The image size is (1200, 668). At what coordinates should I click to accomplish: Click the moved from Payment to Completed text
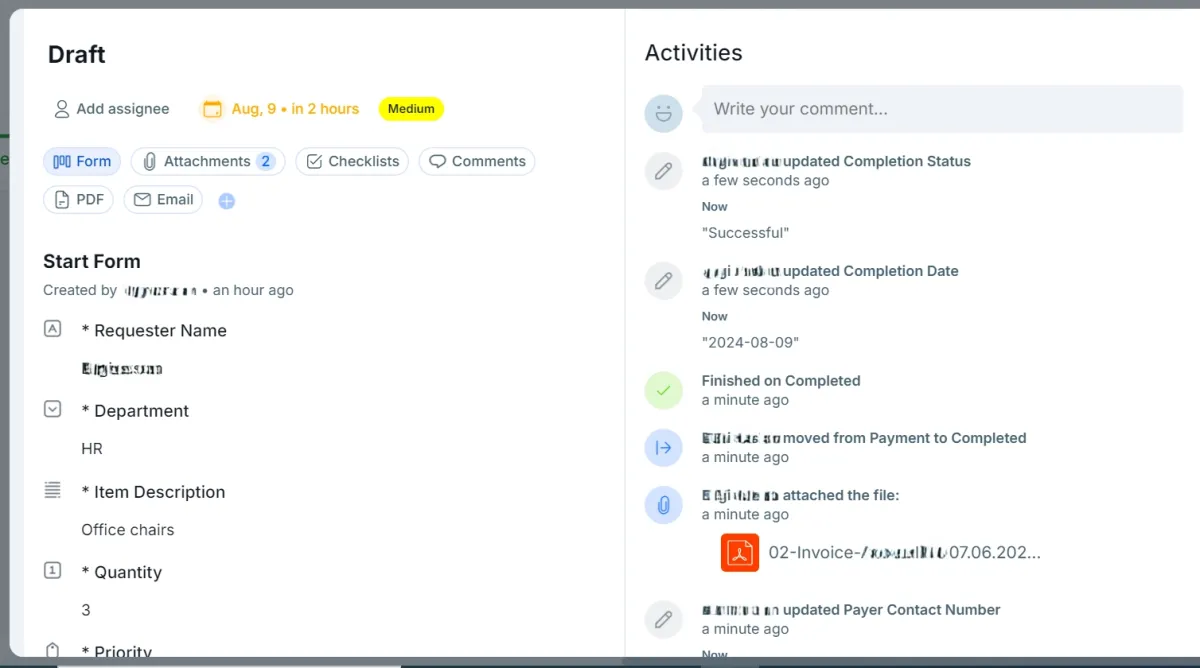pos(906,438)
